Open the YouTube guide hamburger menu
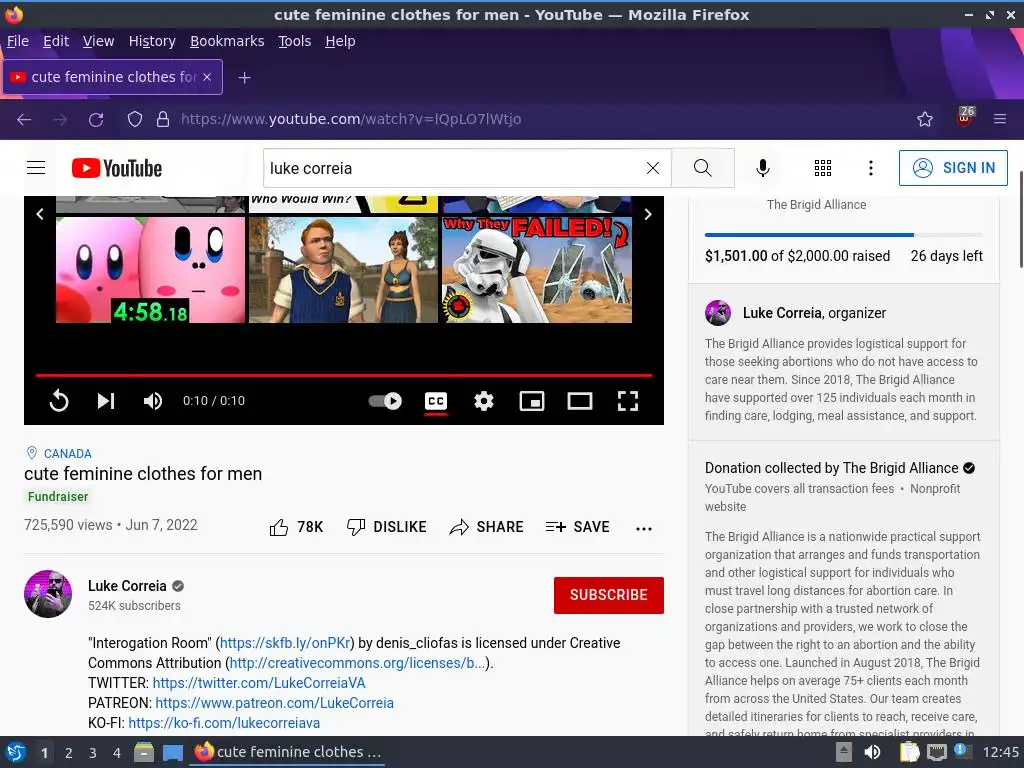Screen dimensions: 1024x768 (36, 168)
